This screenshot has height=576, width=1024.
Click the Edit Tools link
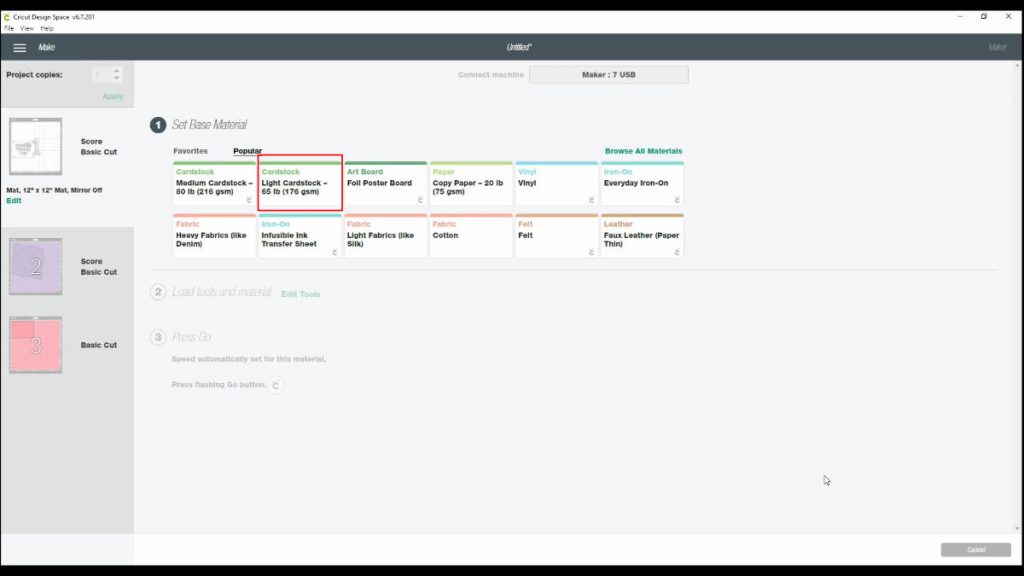[x=300, y=294]
